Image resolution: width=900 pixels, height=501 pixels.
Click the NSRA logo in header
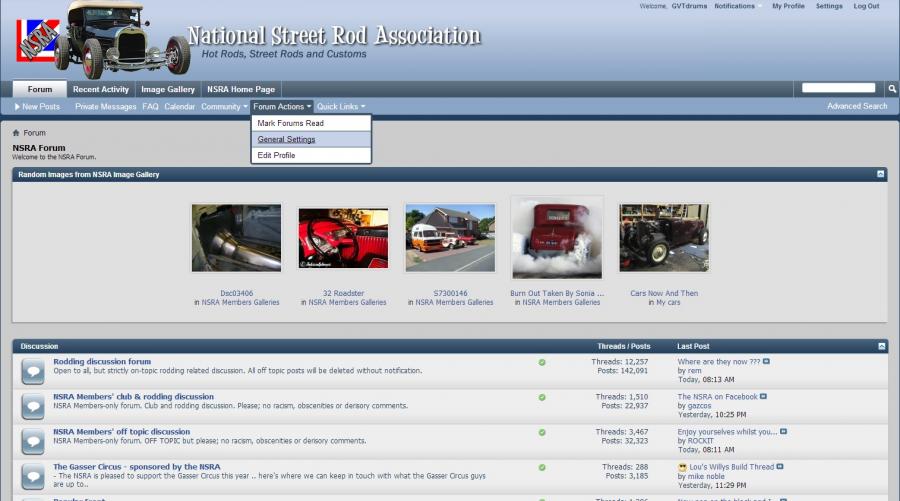point(38,42)
